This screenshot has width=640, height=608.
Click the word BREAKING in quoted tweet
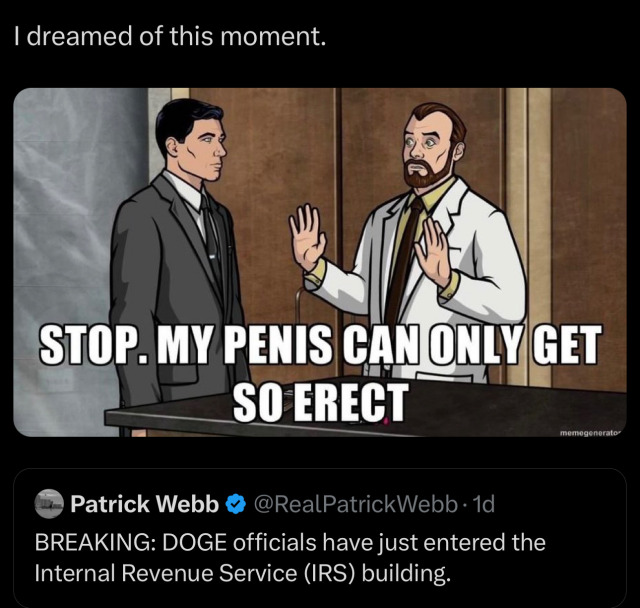pos(94,543)
